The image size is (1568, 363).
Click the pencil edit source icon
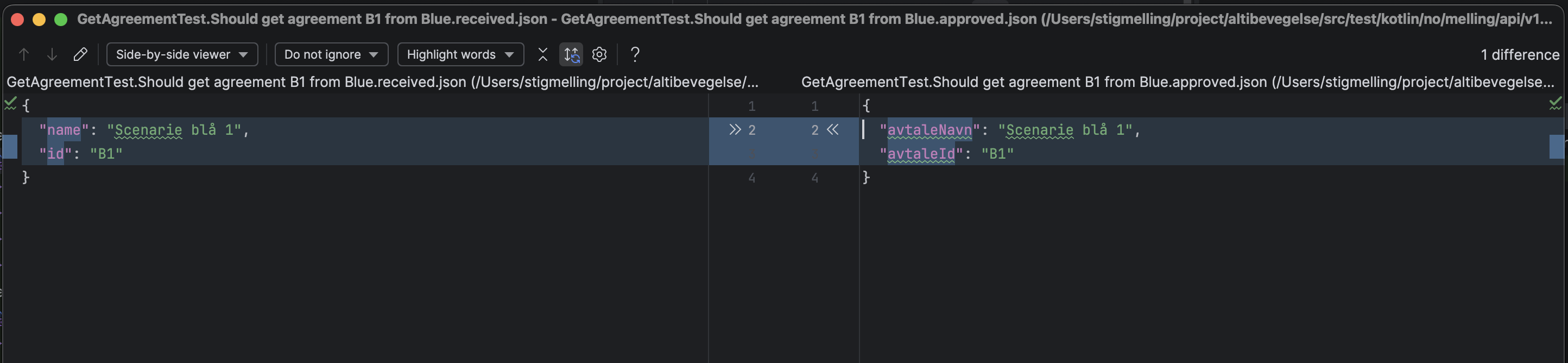80,55
